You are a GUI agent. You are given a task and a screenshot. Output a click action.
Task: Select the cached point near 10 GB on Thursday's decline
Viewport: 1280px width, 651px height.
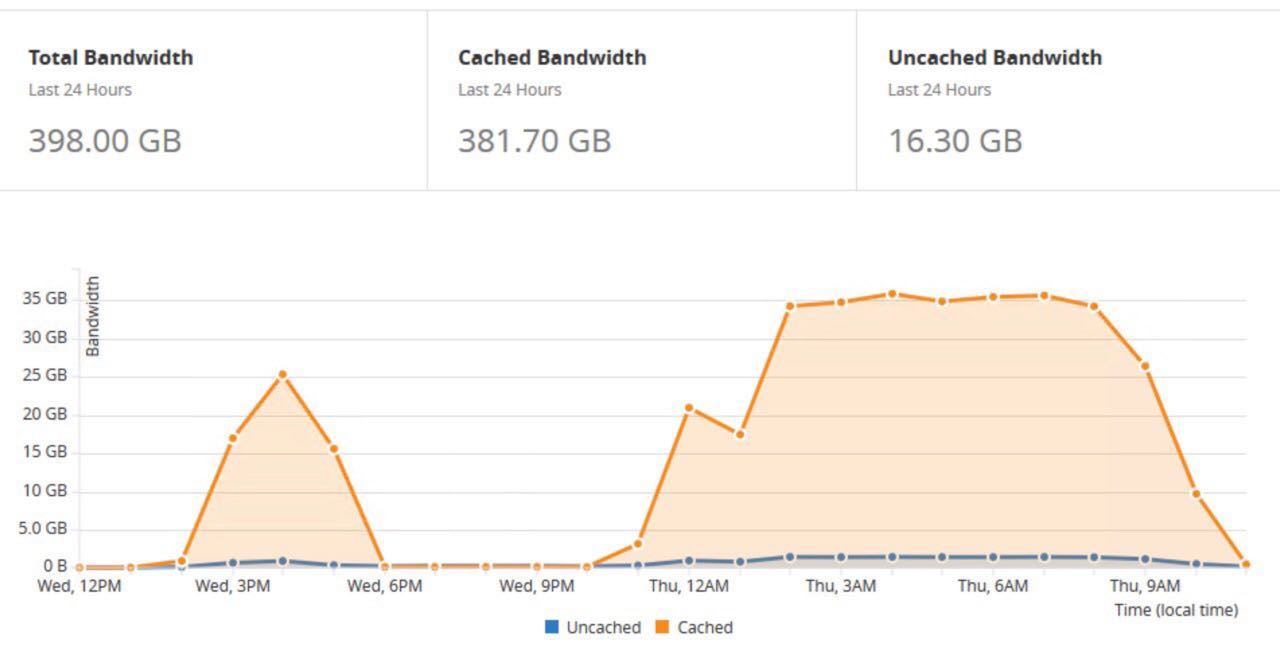point(1196,494)
